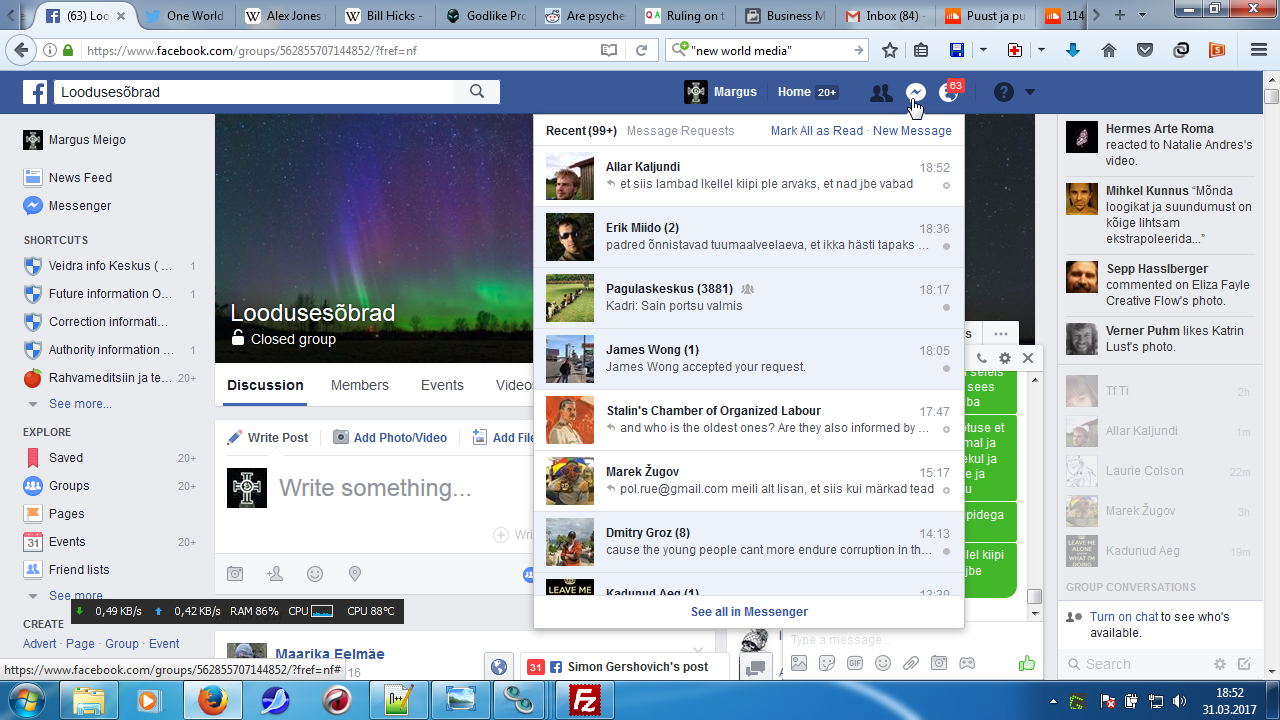Open the notifications globe with 63 badge
The height and width of the screenshot is (720, 1280).
click(948, 92)
